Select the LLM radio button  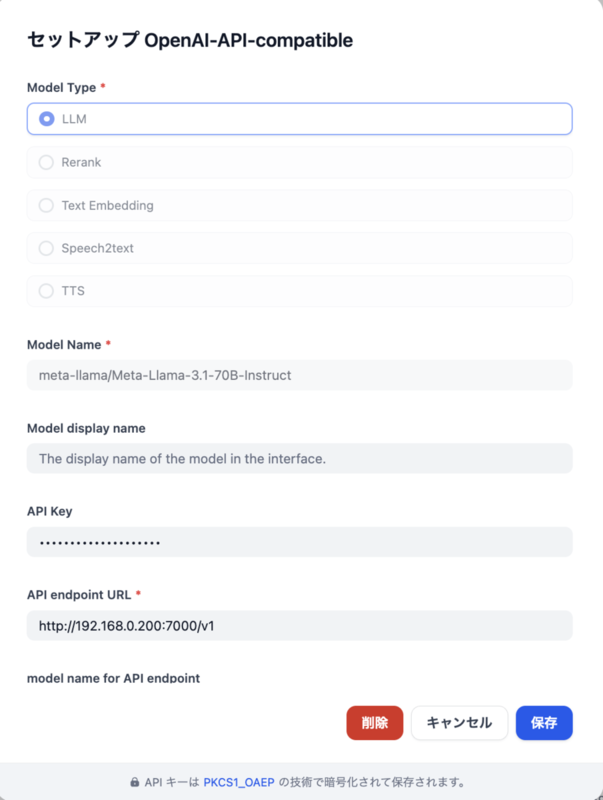(299, 119)
